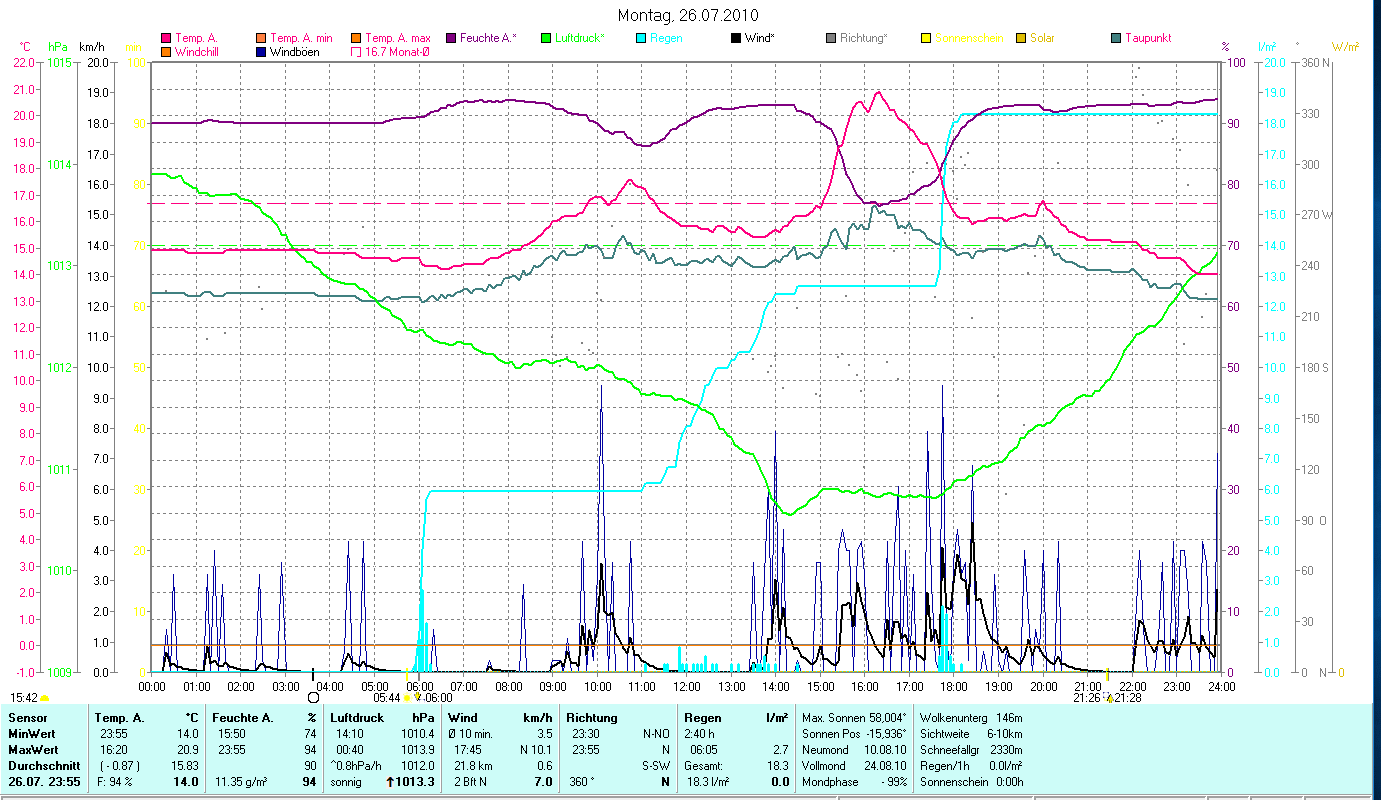Click the 2 Bft N wind value
Viewport: 1381px width, 800px height.
tap(468, 782)
